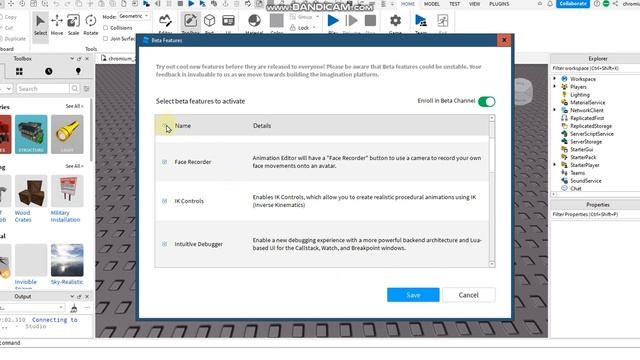The height and width of the screenshot is (360, 640).
Task: Select Workspace in Explorer
Action: click(582, 79)
